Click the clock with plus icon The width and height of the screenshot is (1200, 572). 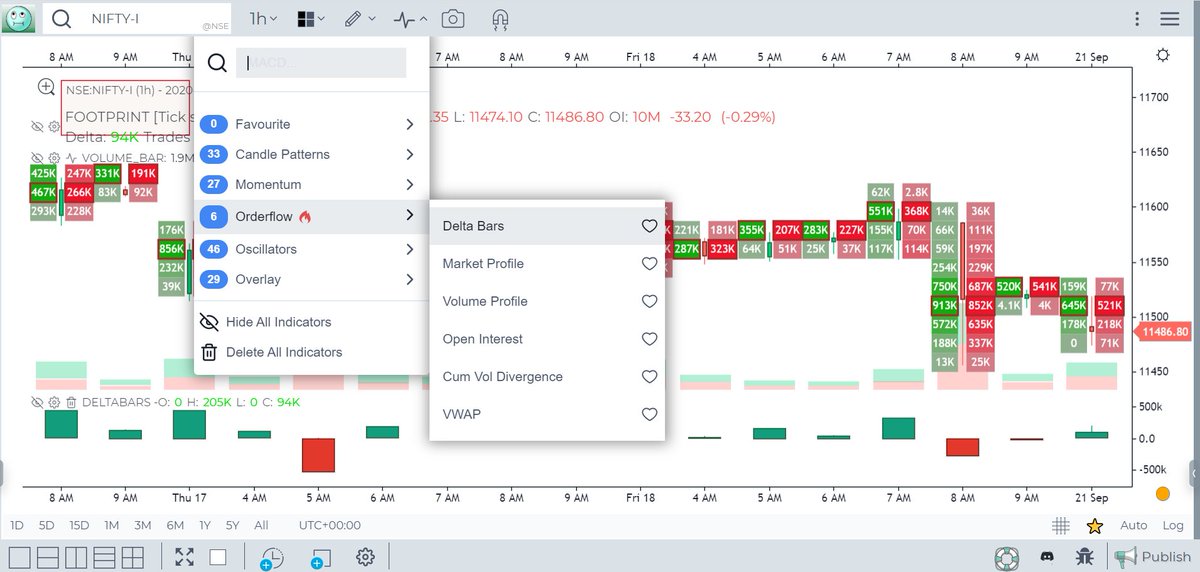(x=271, y=558)
